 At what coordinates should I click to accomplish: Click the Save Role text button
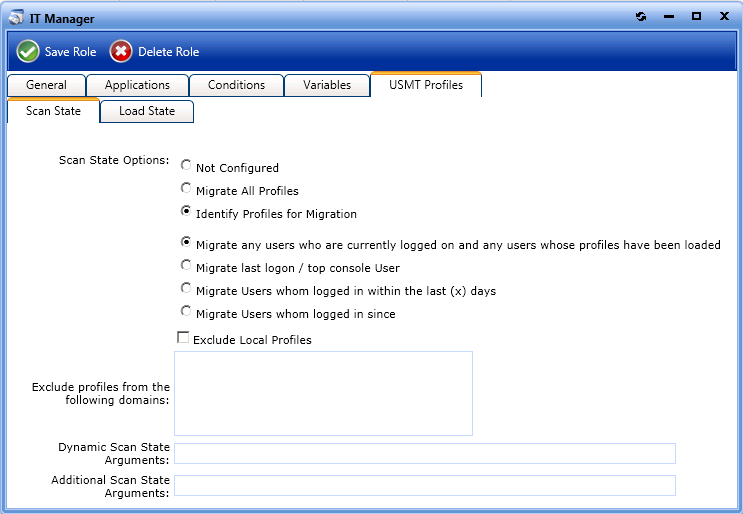(x=71, y=52)
